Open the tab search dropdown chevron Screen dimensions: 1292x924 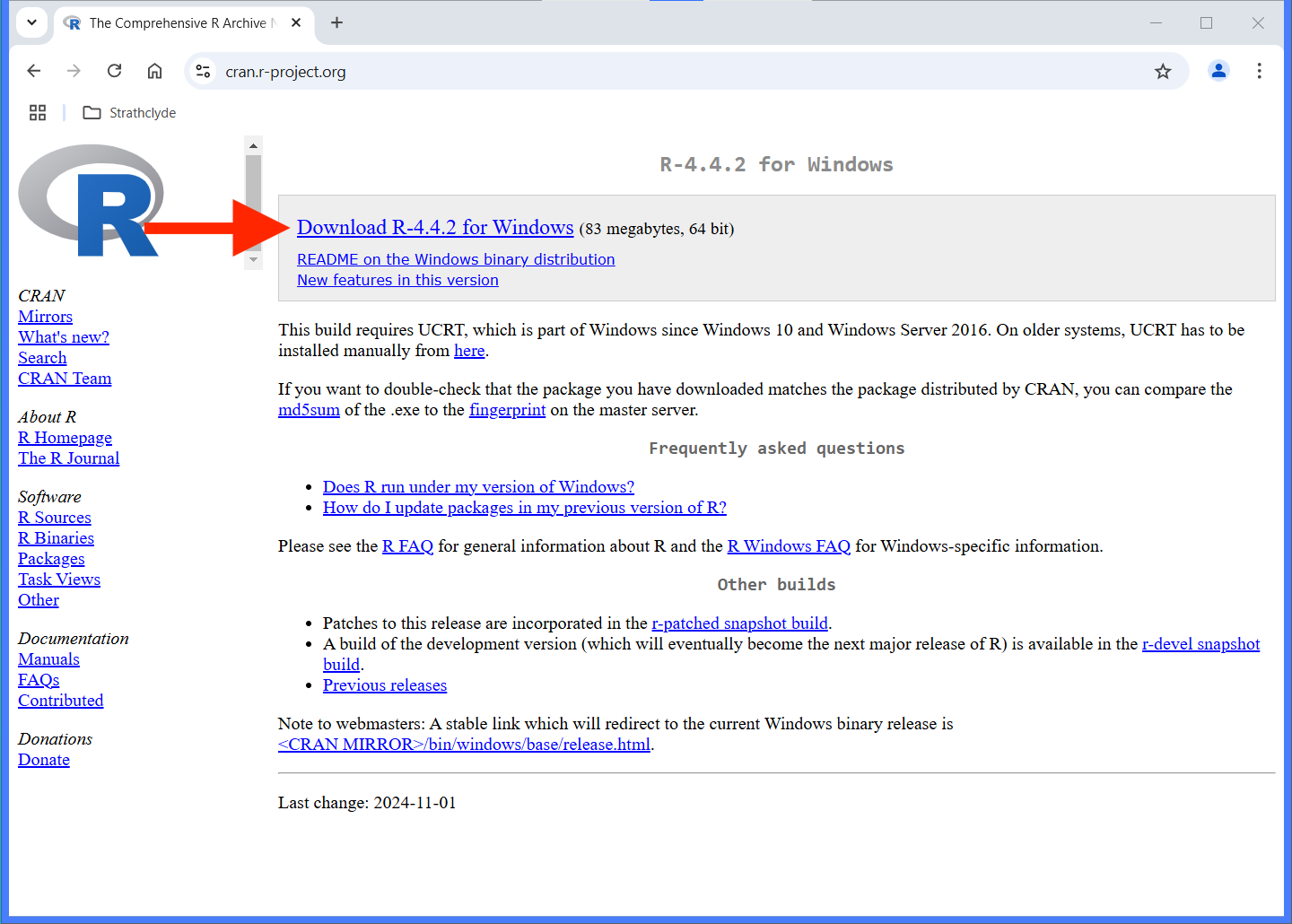point(31,22)
